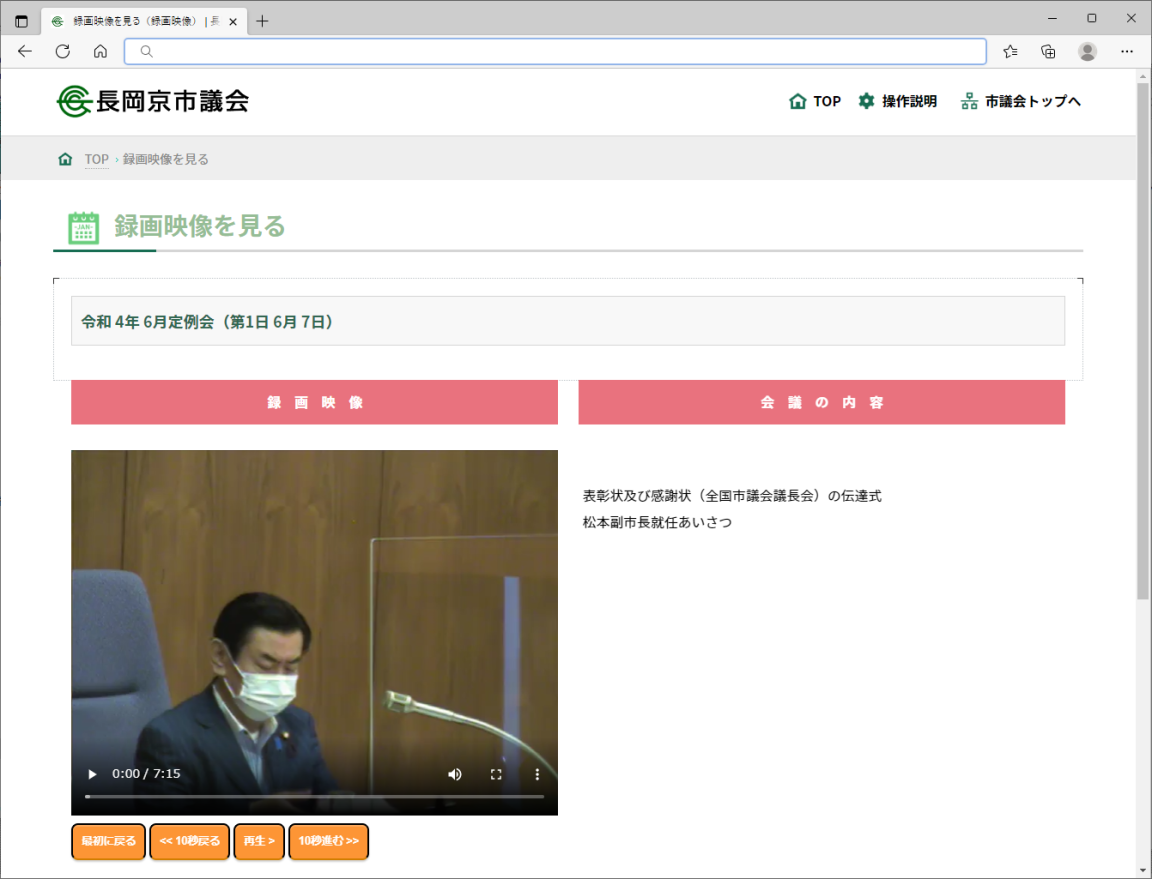1152x879 pixels.
Task: Select the 録画映像を見る browser tab
Action: 144,21
